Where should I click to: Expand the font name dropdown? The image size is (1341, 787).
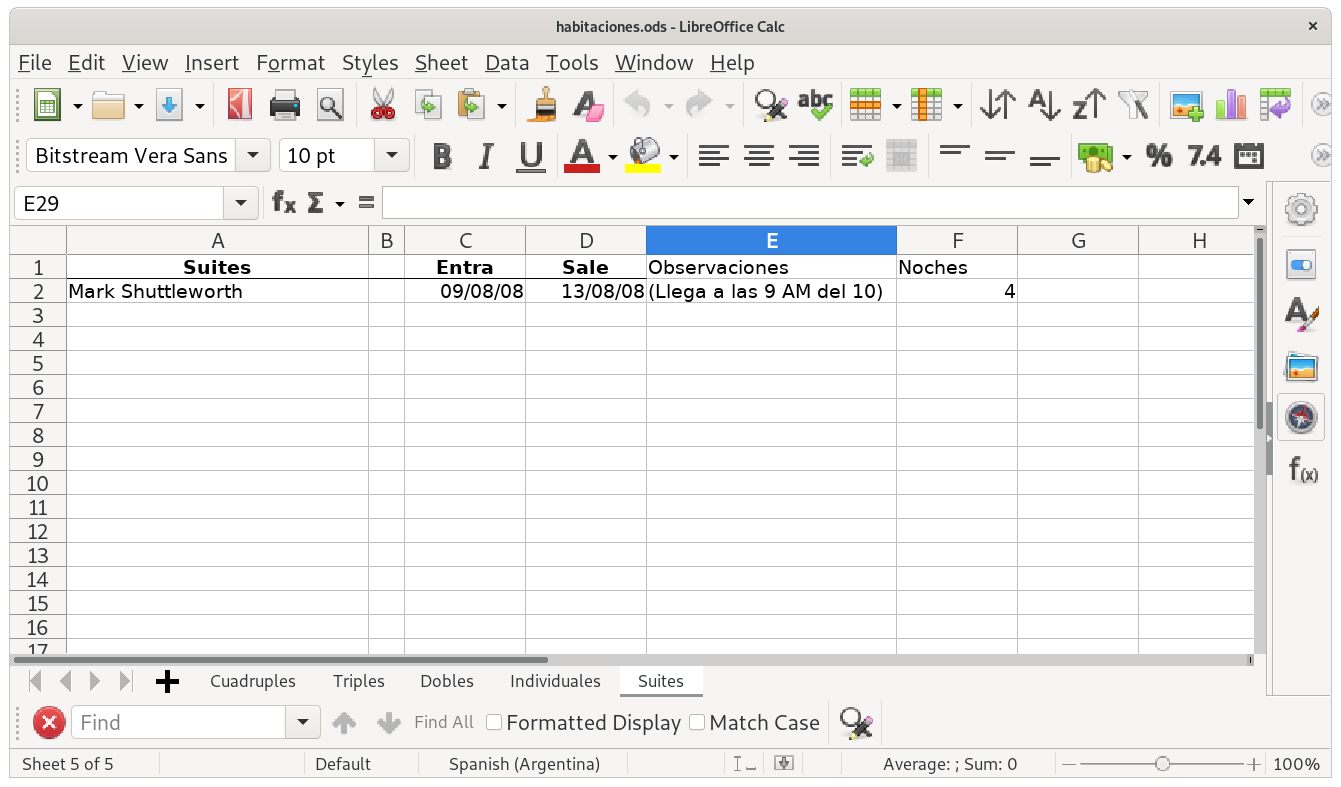[x=253, y=155]
